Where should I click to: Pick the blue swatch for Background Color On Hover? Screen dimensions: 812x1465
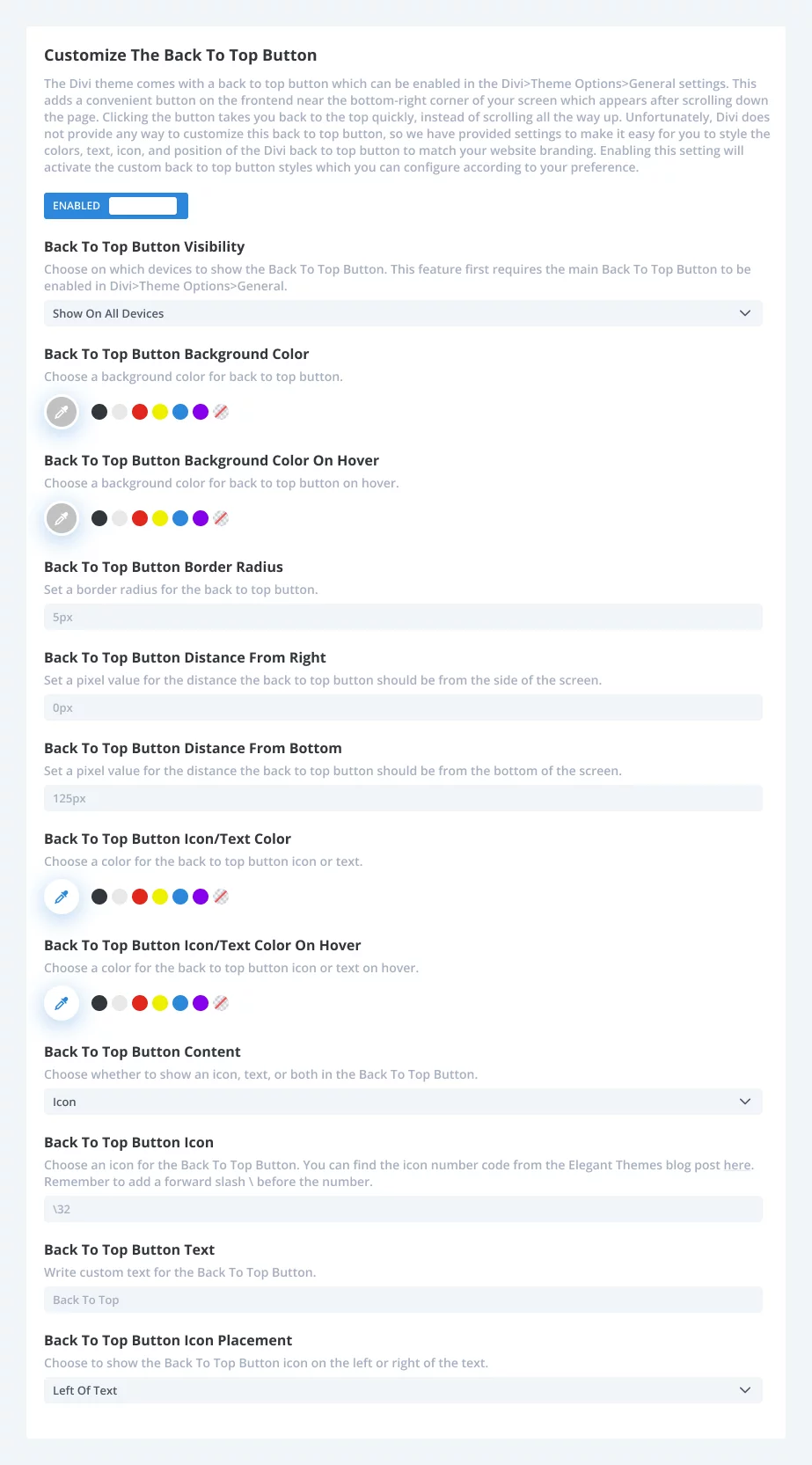(x=180, y=518)
